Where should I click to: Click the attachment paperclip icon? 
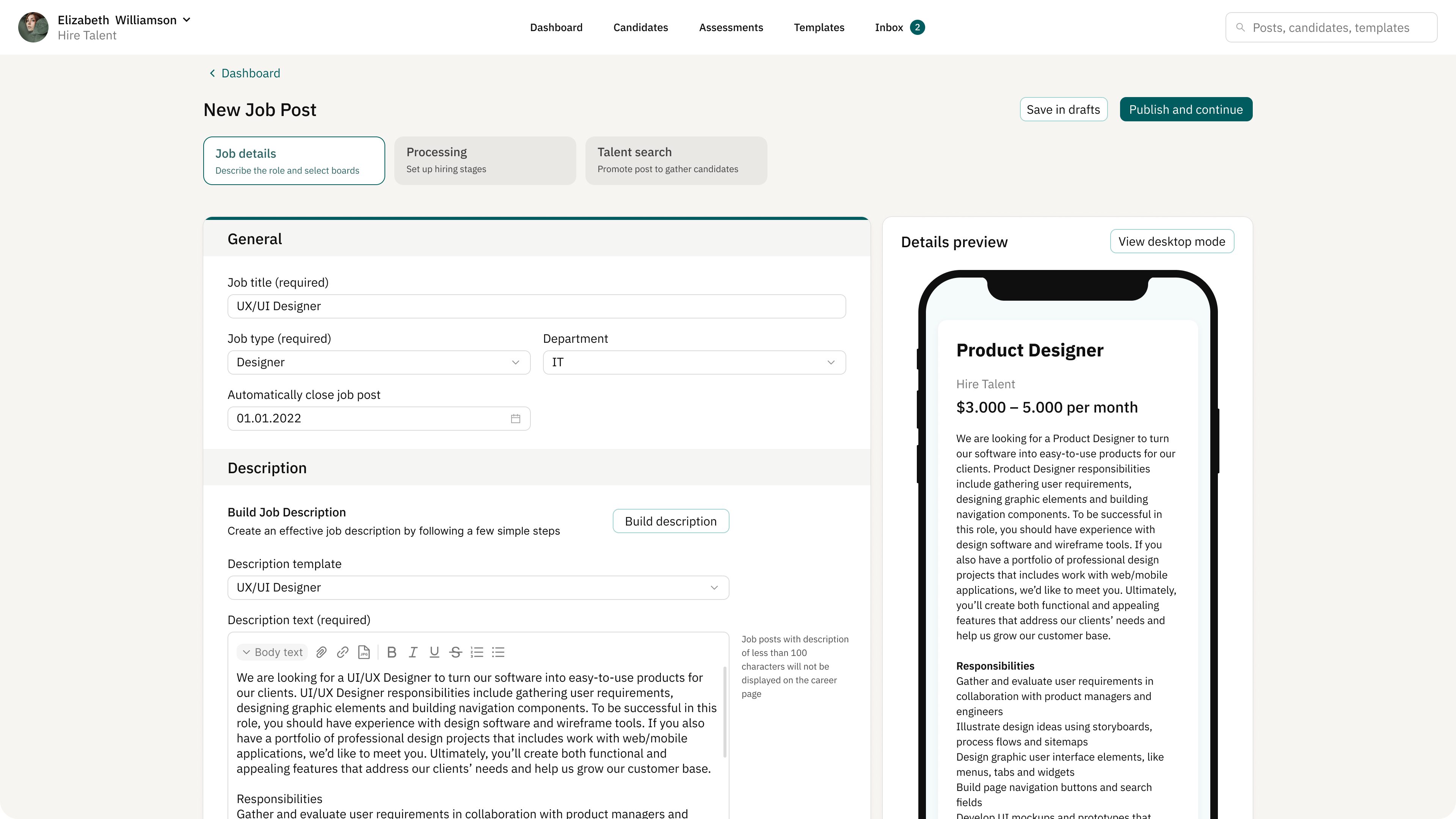tap(321, 652)
